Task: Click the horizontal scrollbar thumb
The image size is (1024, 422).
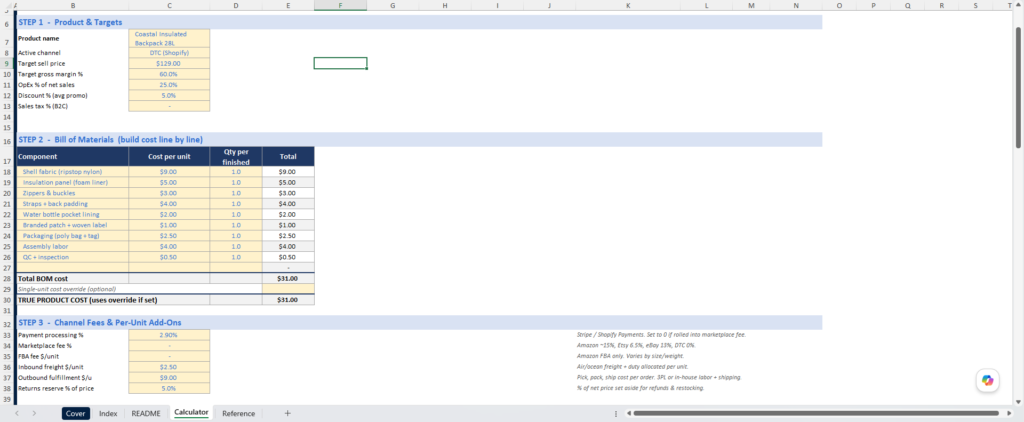Action: 816,414
